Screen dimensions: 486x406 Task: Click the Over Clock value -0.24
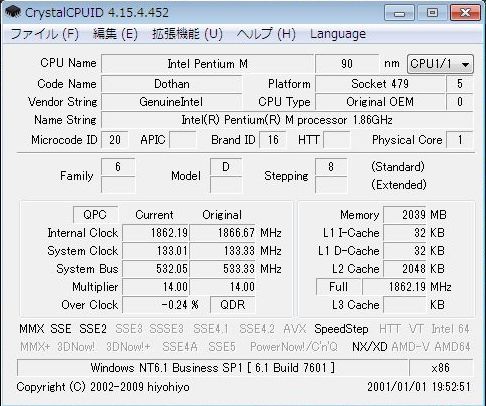click(156, 305)
